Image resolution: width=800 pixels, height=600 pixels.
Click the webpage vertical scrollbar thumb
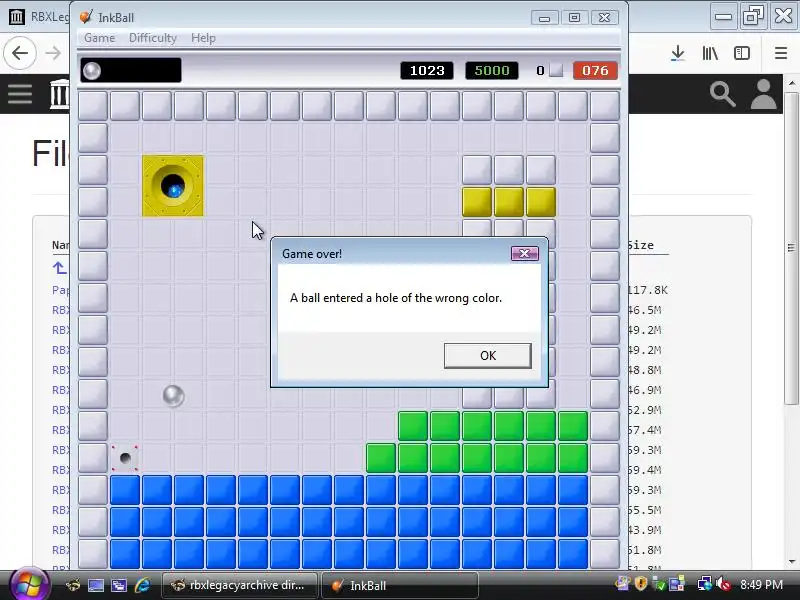[x=791, y=248]
